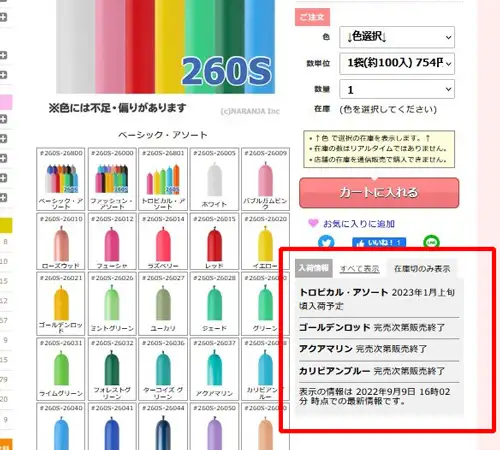Pick the ベーシック・アソート balloon pack
Image resolution: width=500 pixels, height=450 pixels.
coord(61,179)
